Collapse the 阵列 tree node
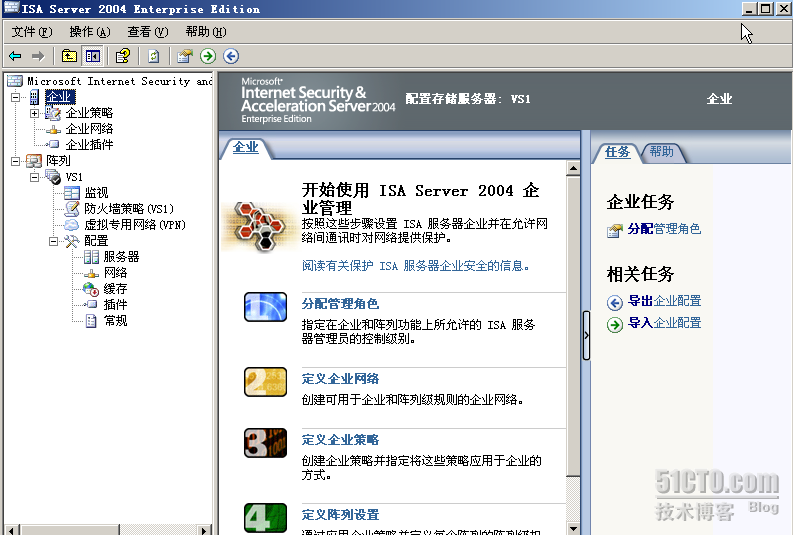793x535 pixels. (16, 161)
